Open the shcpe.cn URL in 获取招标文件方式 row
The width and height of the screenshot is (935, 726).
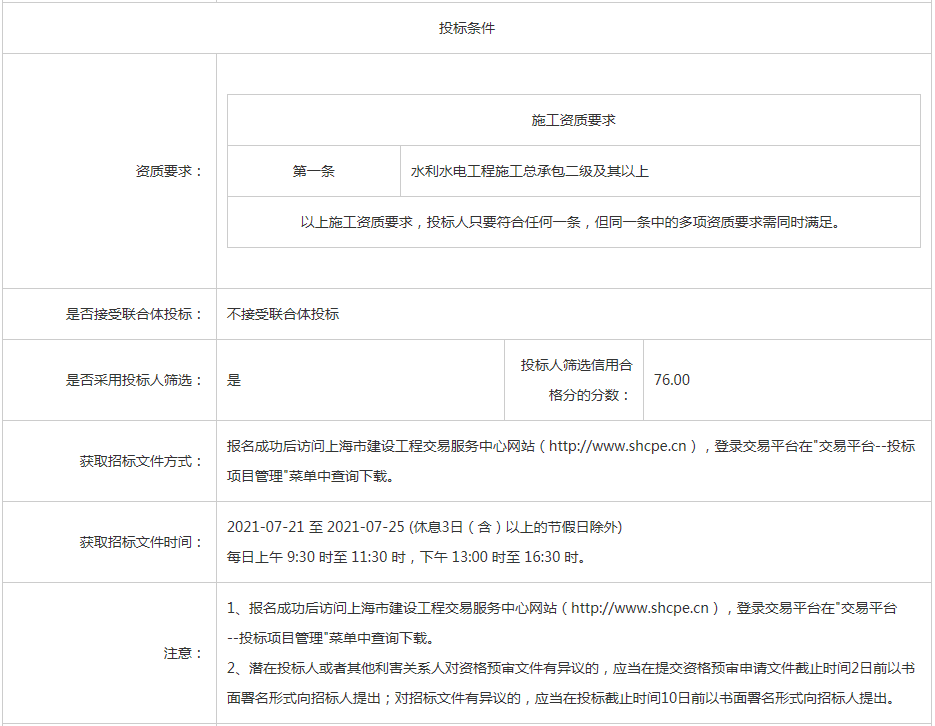(622, 447)
